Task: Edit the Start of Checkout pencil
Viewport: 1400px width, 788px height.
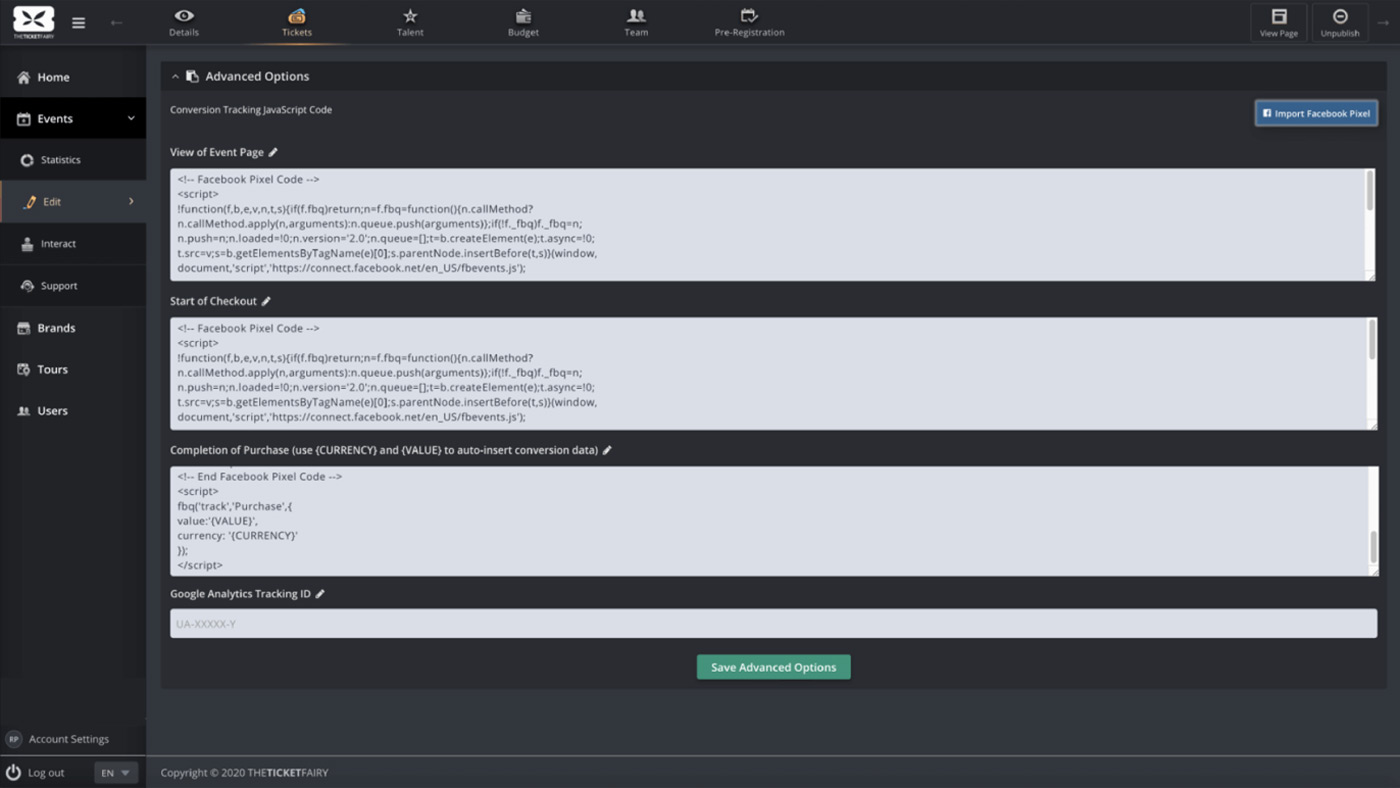Action: click(266, 300)
